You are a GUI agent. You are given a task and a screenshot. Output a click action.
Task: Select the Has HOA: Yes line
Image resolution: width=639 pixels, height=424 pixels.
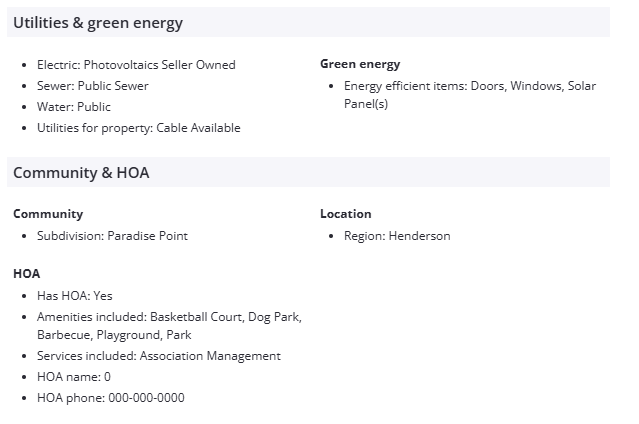click(75, 296)
